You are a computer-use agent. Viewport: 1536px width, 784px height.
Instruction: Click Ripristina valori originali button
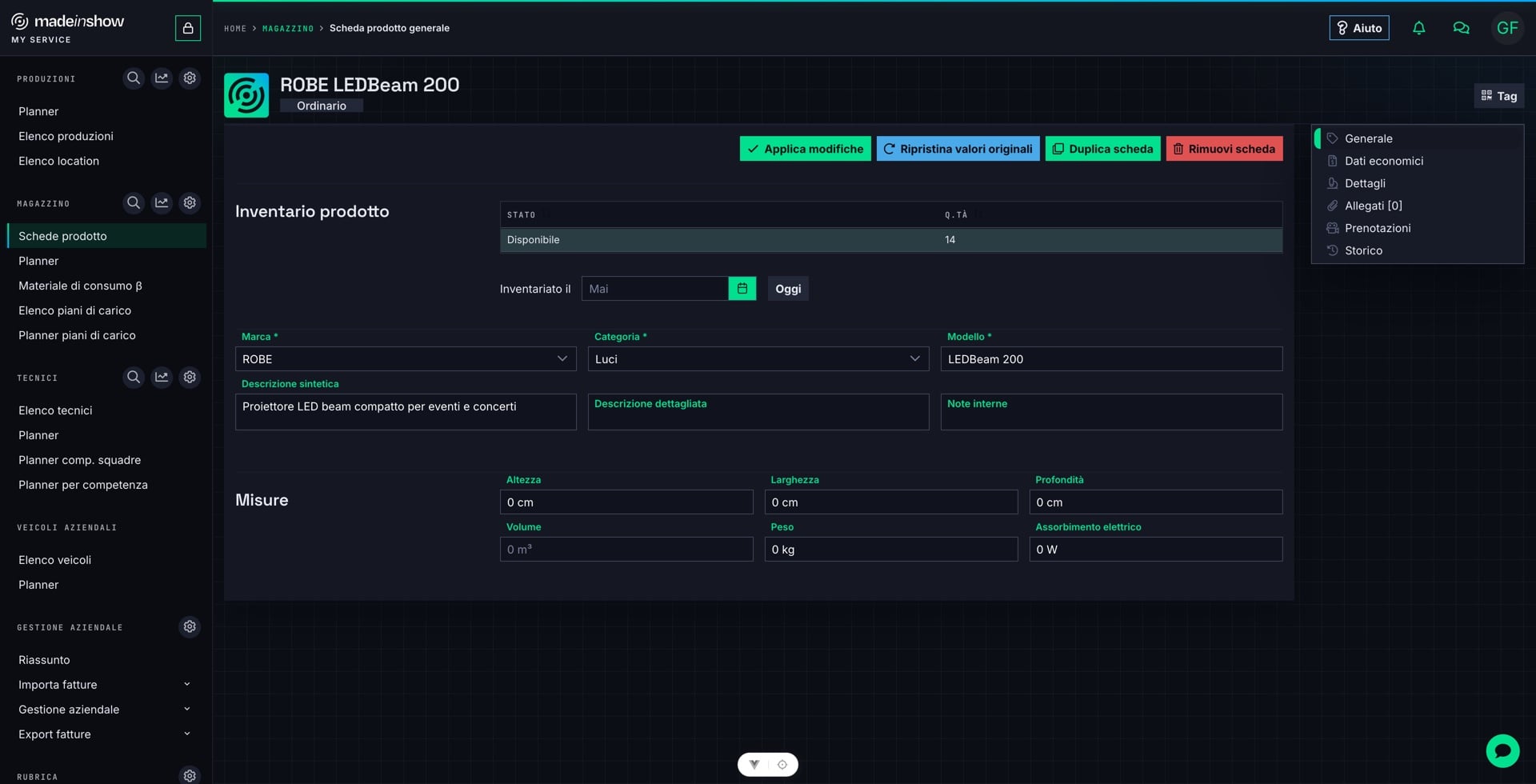[x=958, y=149]
